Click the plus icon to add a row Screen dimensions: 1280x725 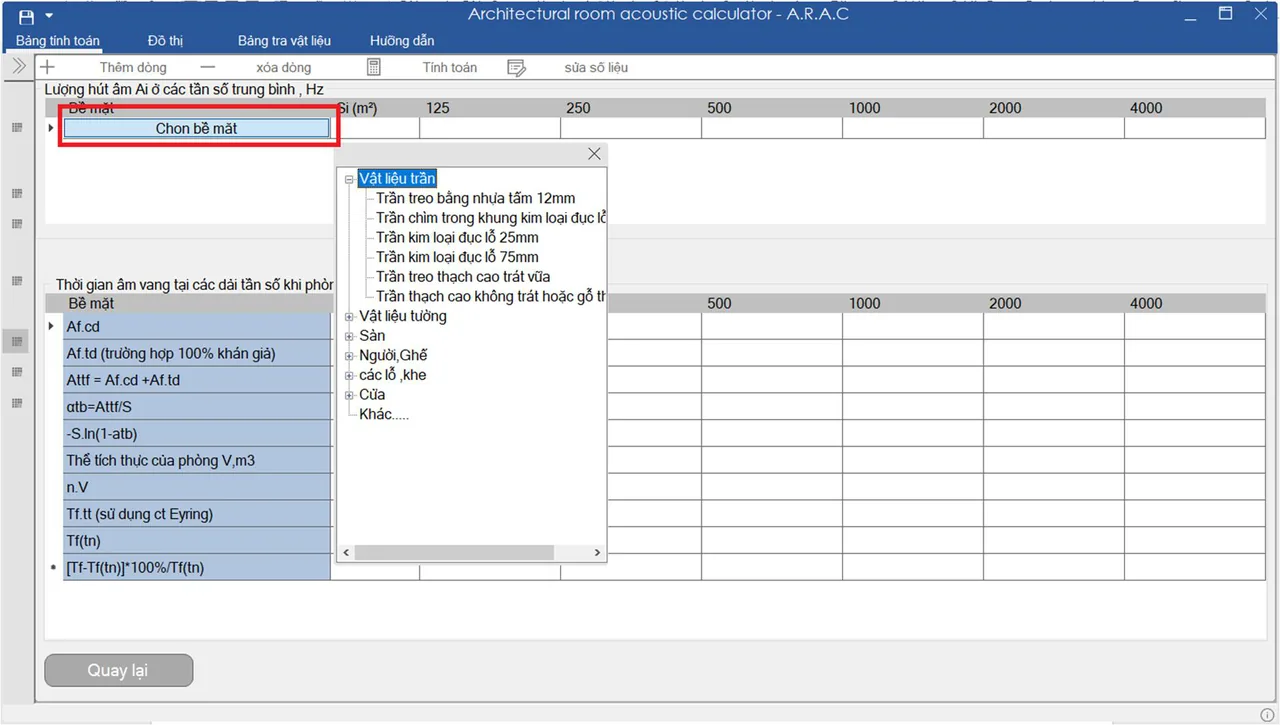pyautogui.click(x=47, y=67)
